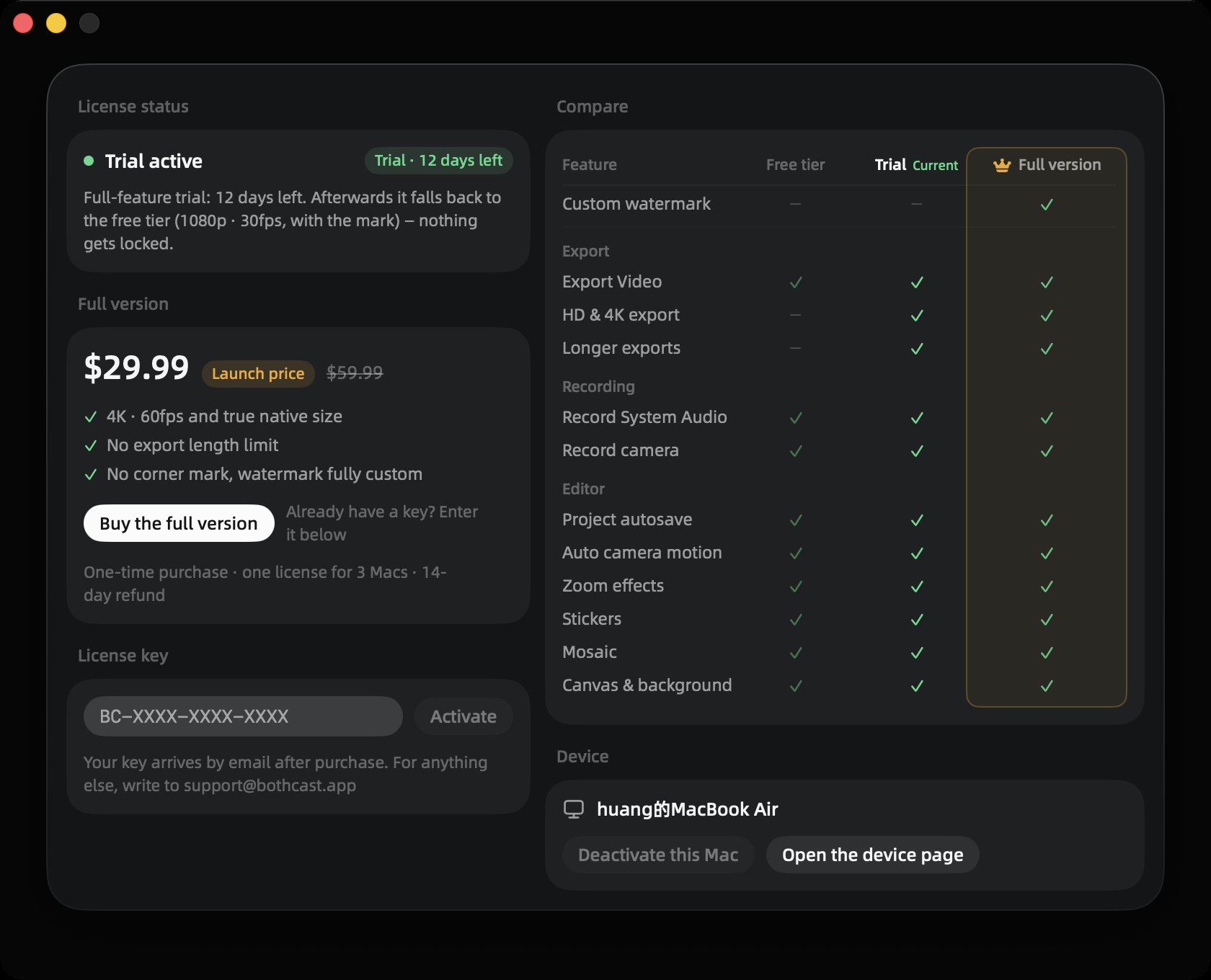
Task: Close the license window with the red button
Action: coord(23,23)
